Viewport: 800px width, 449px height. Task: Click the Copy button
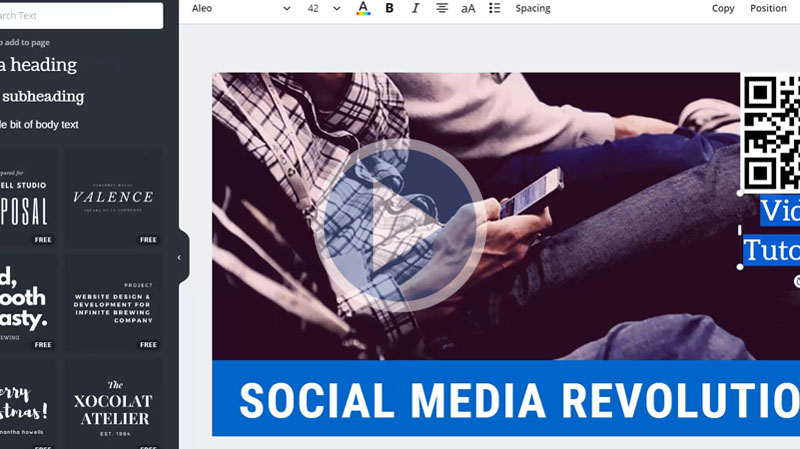(723, 8)
